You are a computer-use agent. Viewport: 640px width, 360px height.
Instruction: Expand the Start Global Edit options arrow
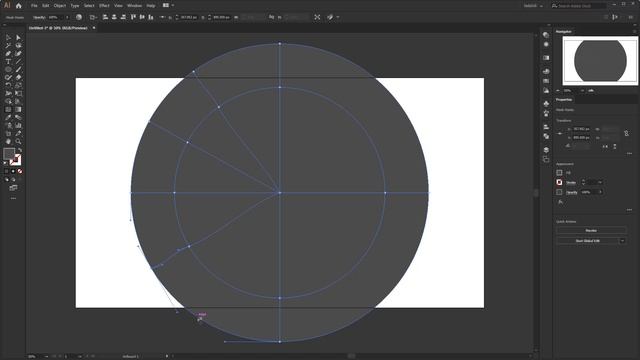pyautogui.click(x=622, y=241)
